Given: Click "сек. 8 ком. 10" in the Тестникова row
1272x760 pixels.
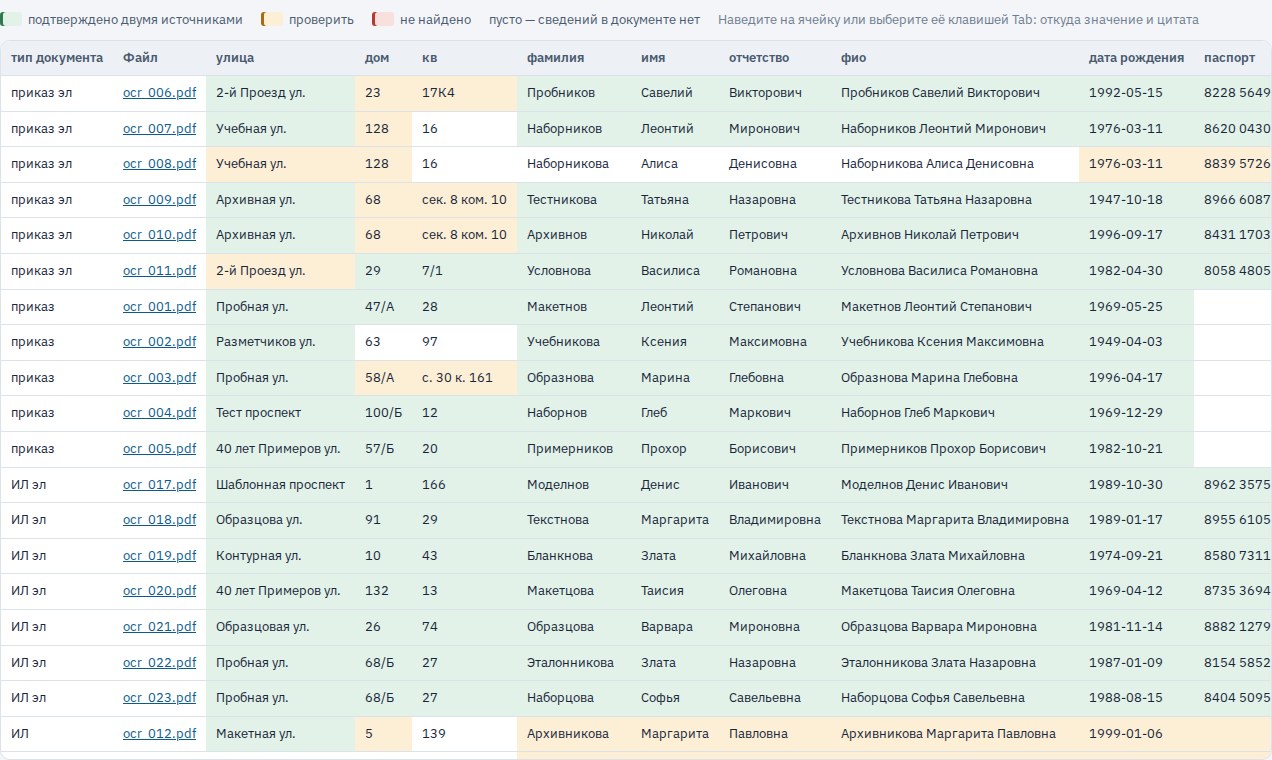Looking at the screenshot, I should tap(464, 200).
